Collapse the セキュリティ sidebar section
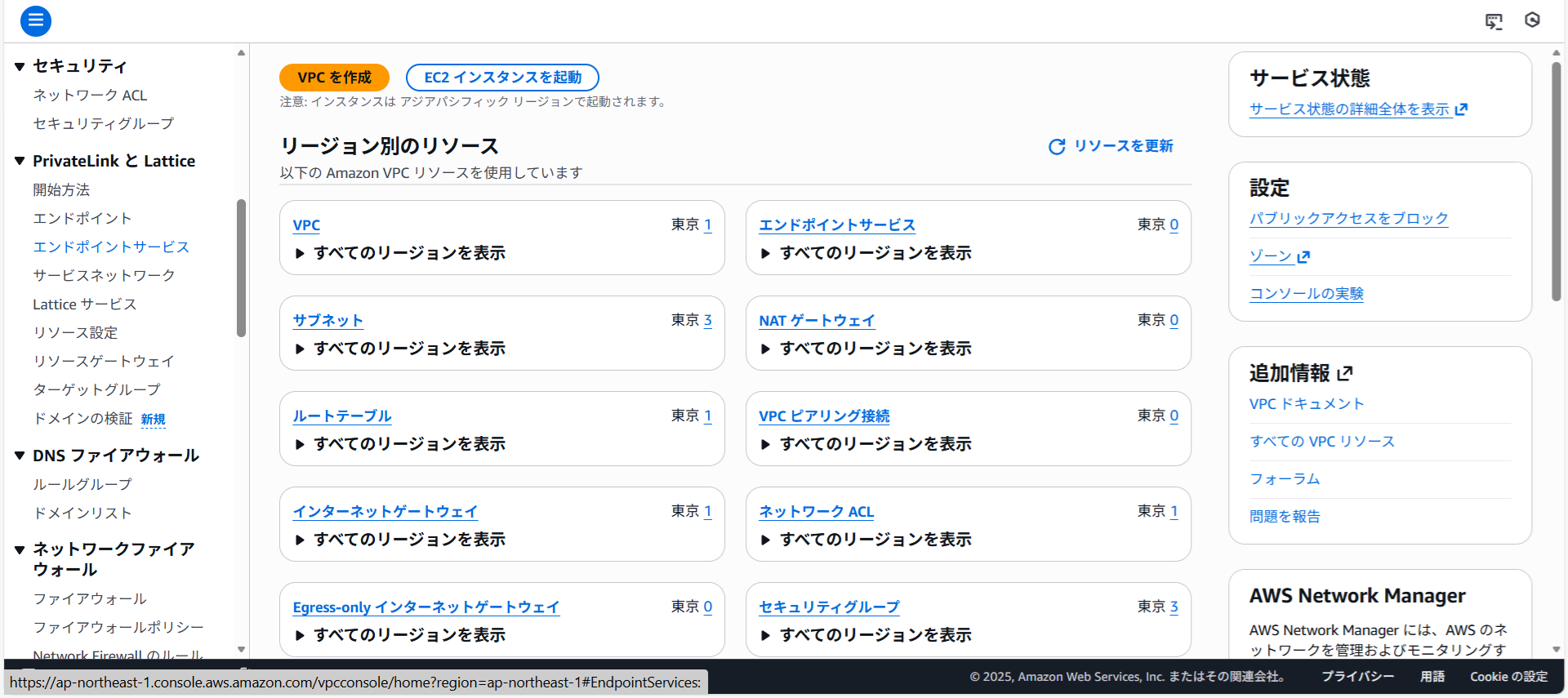The width and height of the screenshot is (1568, 698). pos(20,66)
